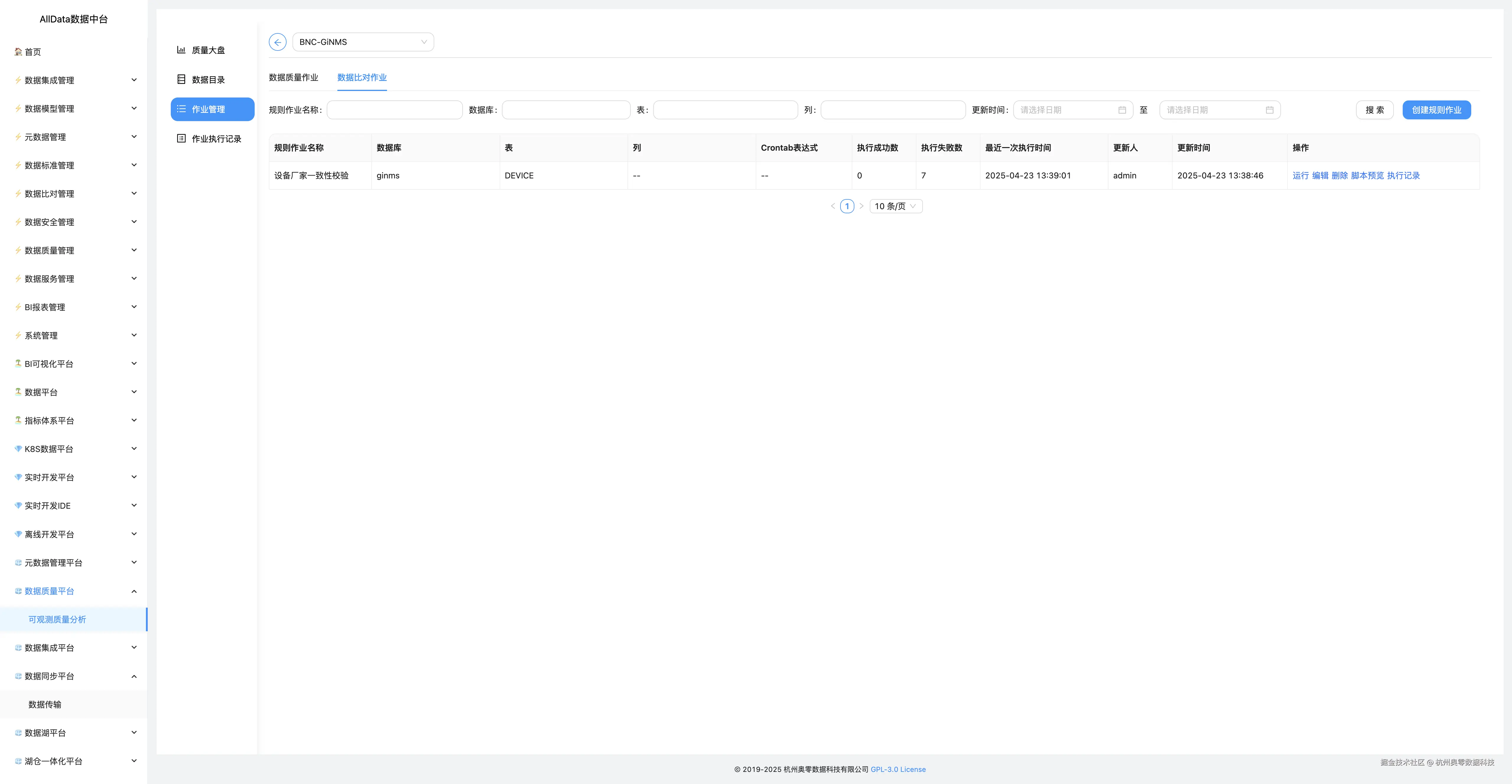
Task: Click the calendar icon in start date field
Action: pos(1122,110)
